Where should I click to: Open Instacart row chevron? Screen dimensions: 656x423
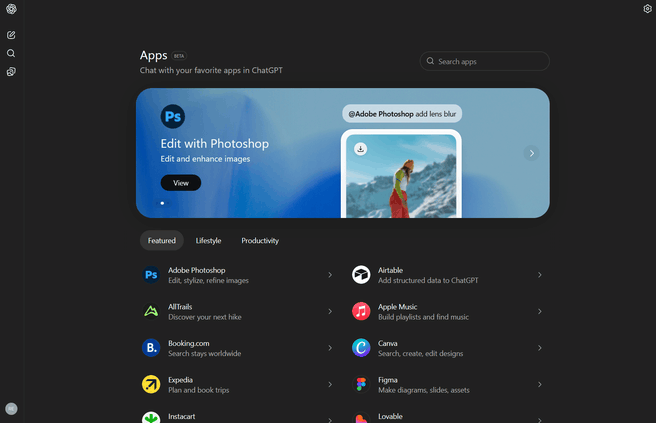coord(330,420)
